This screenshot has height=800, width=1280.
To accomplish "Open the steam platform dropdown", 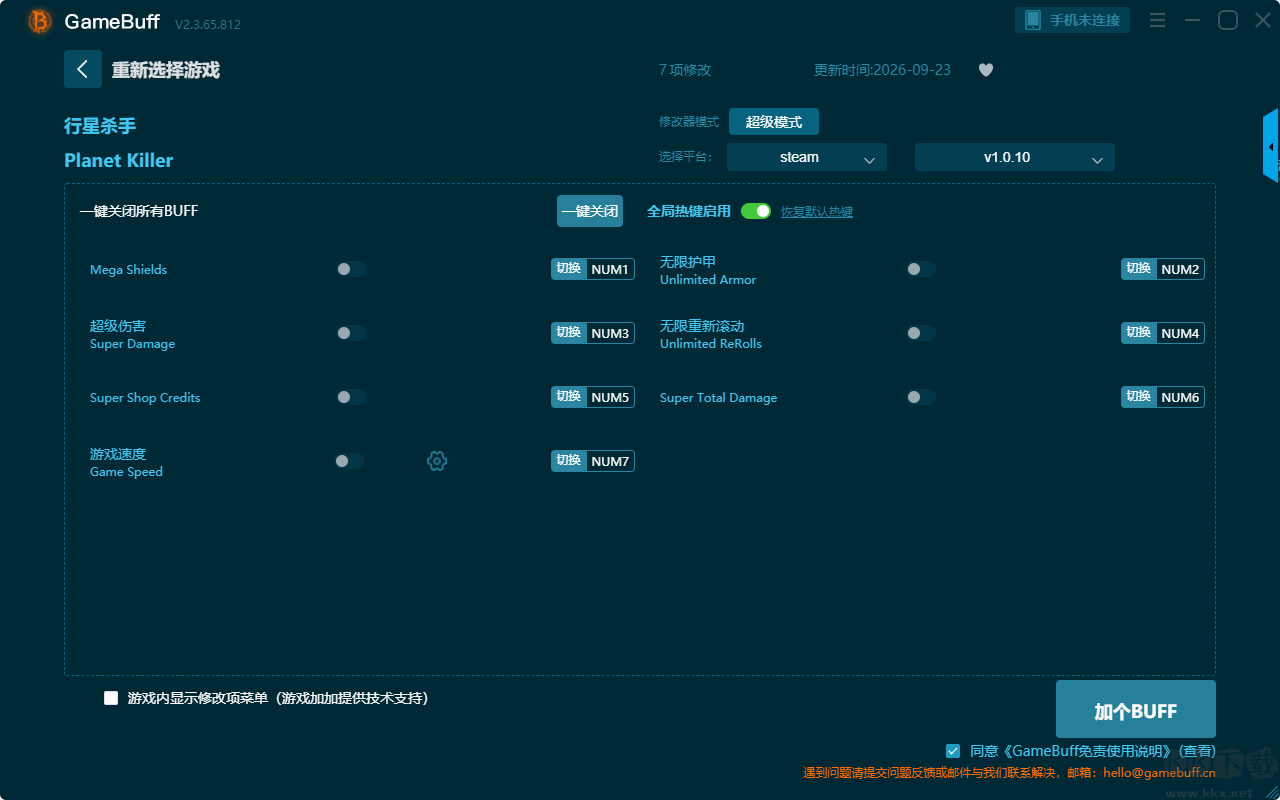I will coord(807,157).
